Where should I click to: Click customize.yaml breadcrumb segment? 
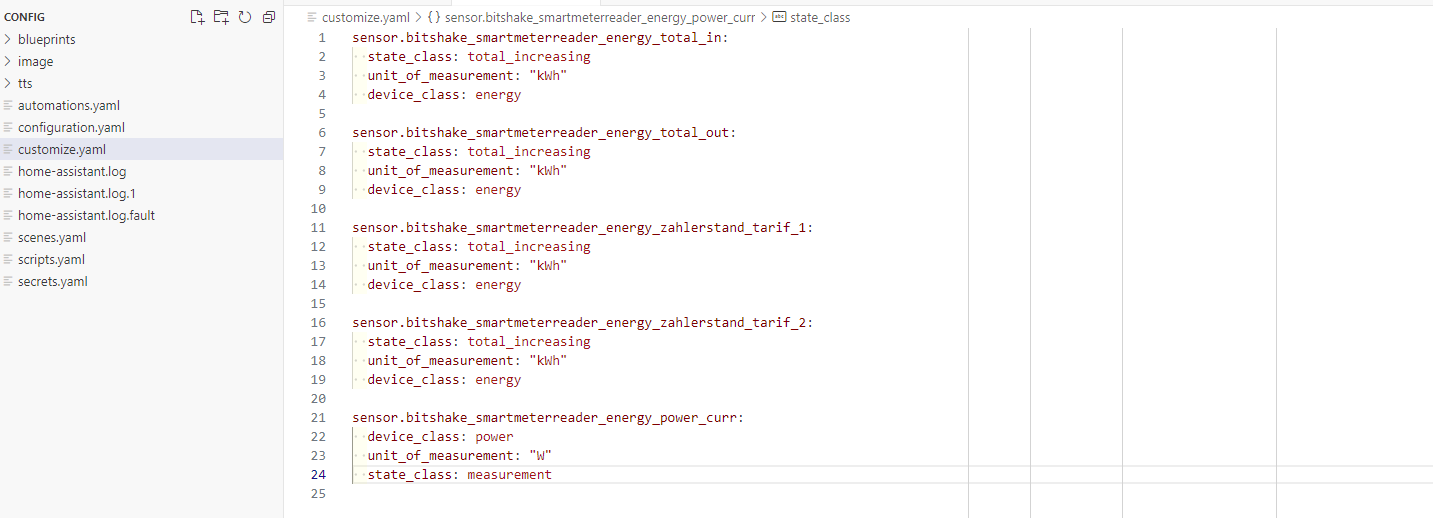tap(365, 17)
